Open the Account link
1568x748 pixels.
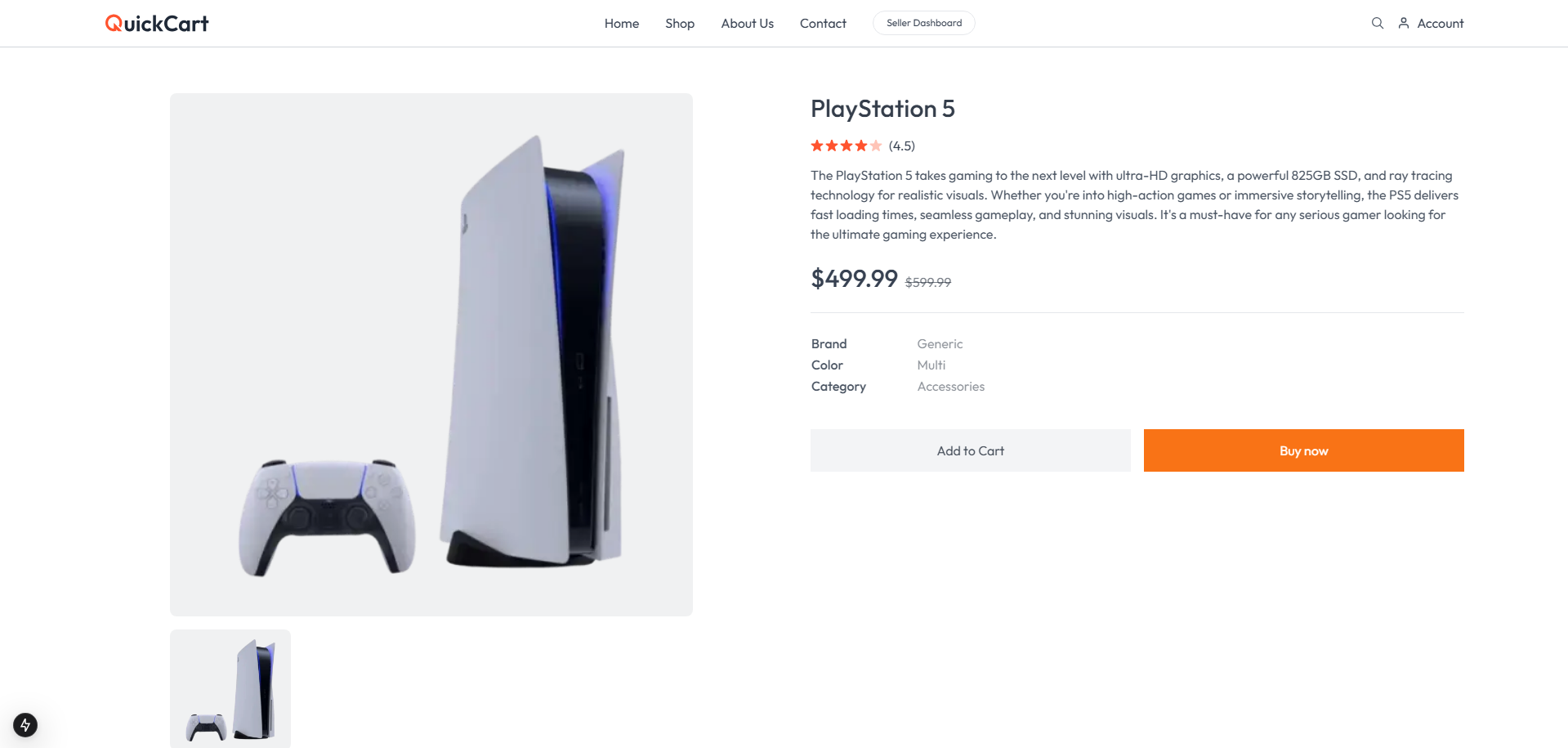pyautogui.click(x=1440, y=23)
